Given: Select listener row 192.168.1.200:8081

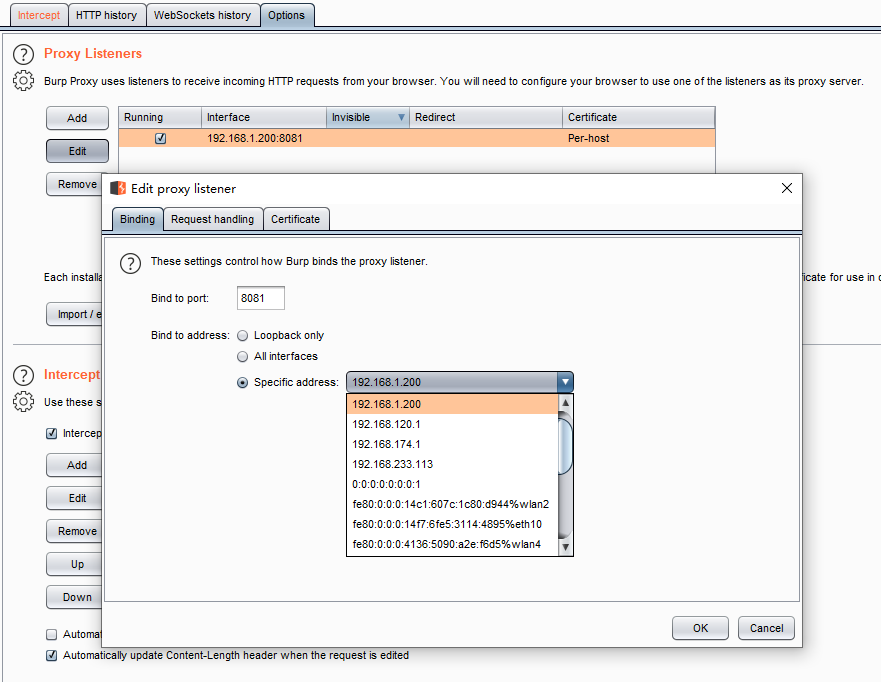Looking at the screenshot, I should pos(417,138).
